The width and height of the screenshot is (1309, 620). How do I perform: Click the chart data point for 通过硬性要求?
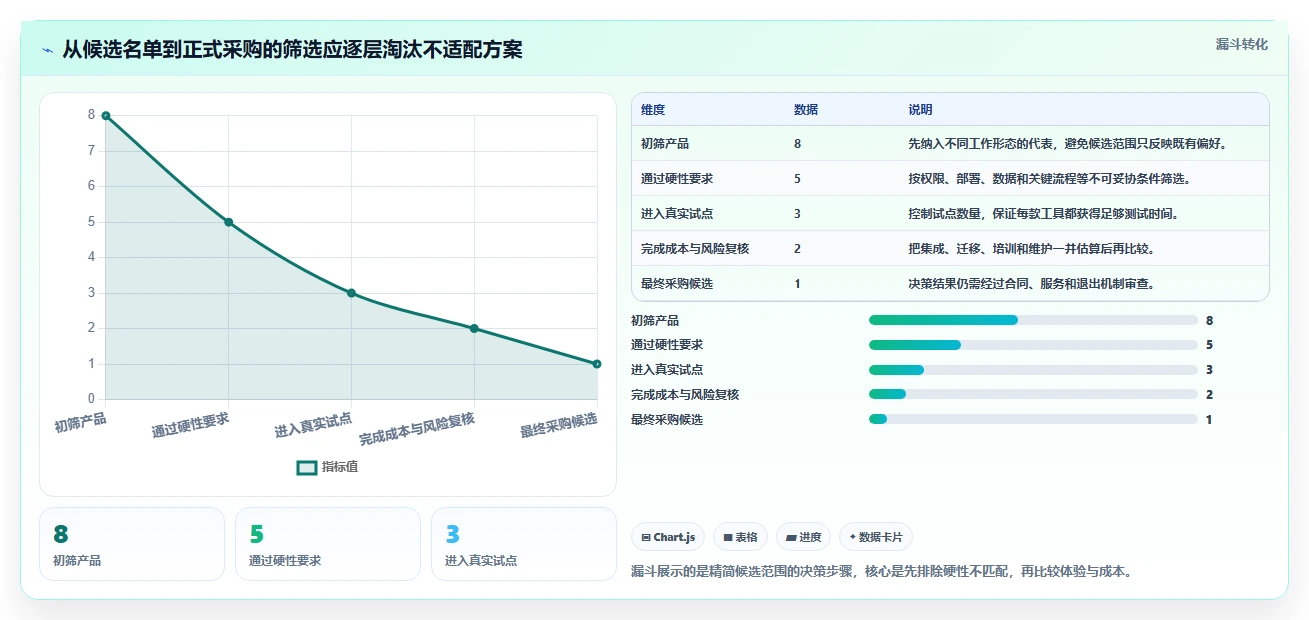pos(229,222)
